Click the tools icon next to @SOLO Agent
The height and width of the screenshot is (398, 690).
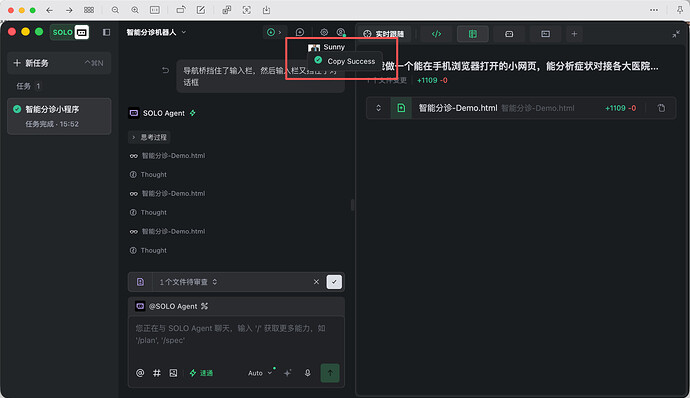[204, 306]
